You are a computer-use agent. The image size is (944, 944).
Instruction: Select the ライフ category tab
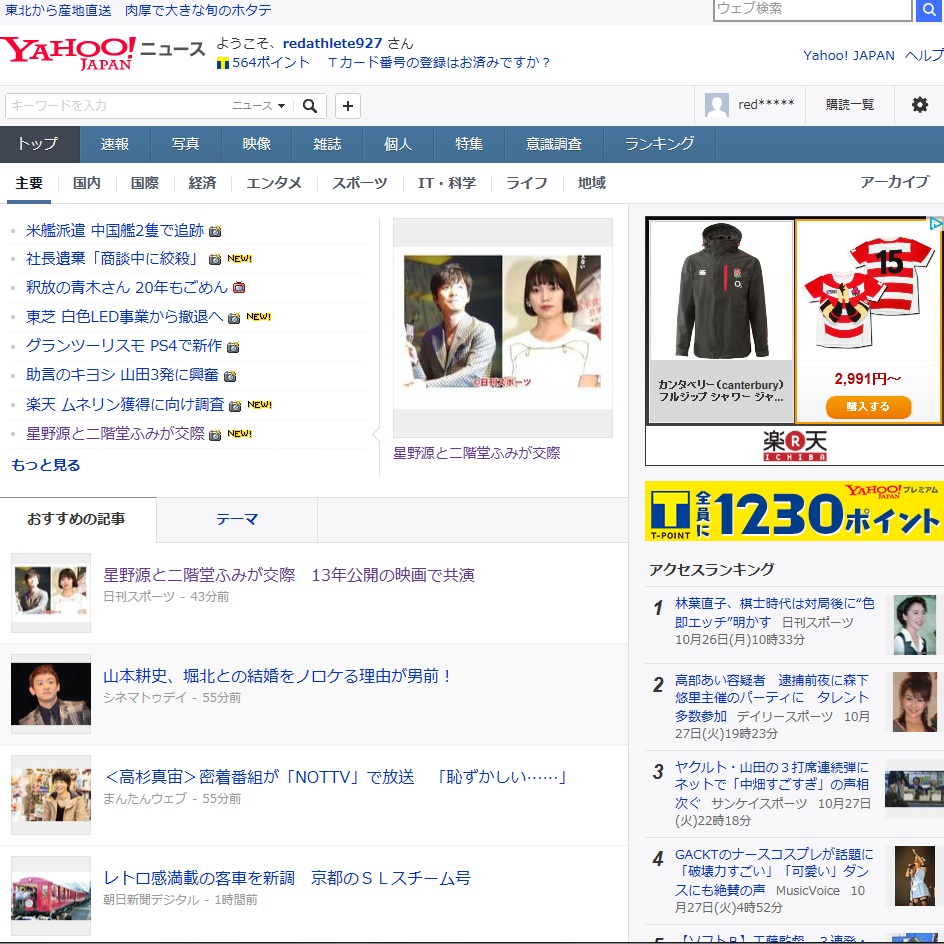(x=527, y=183)
